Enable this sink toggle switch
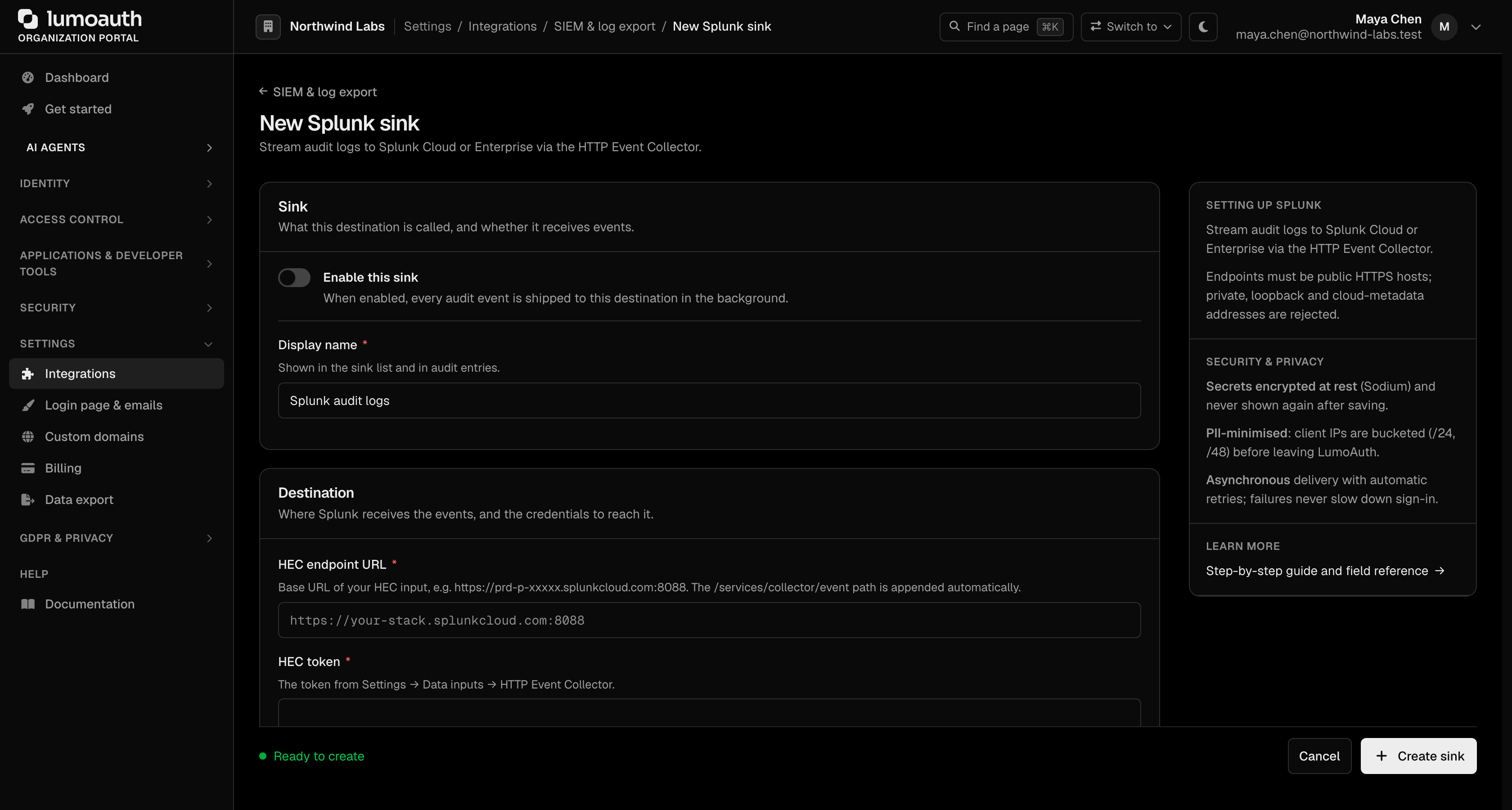The height and width of the screenshot is (810, 1512). pyautogui.click(x=294, y=278)
